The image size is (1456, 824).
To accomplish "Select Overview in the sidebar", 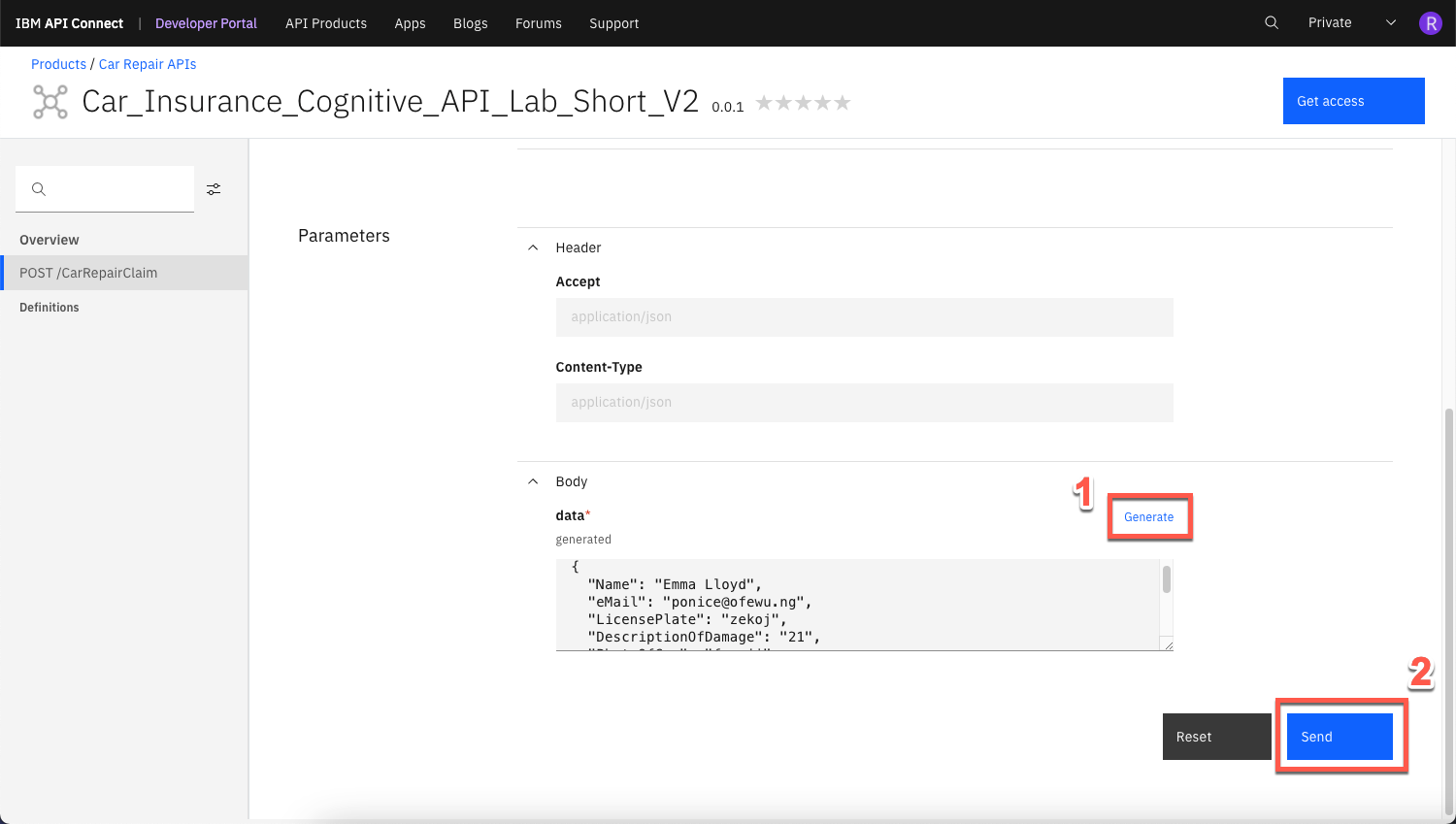I will 50,240.
